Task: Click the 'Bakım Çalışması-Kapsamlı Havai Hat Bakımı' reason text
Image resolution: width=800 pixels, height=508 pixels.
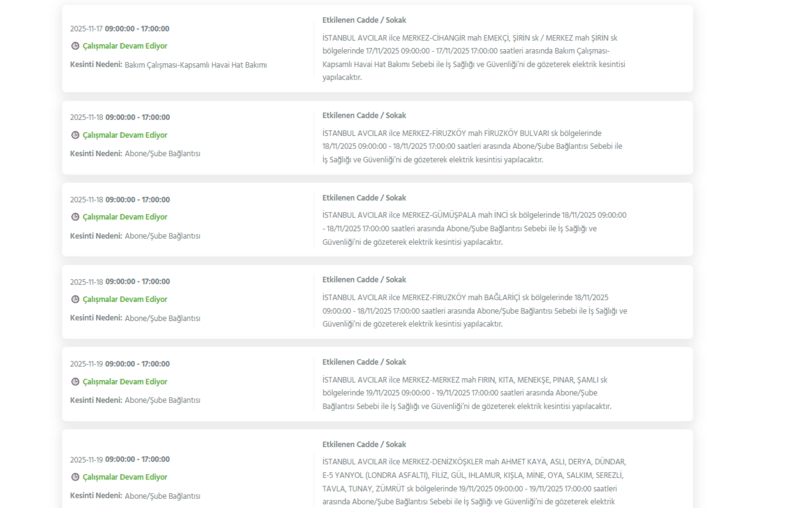Action: click(x=196, y=65)
